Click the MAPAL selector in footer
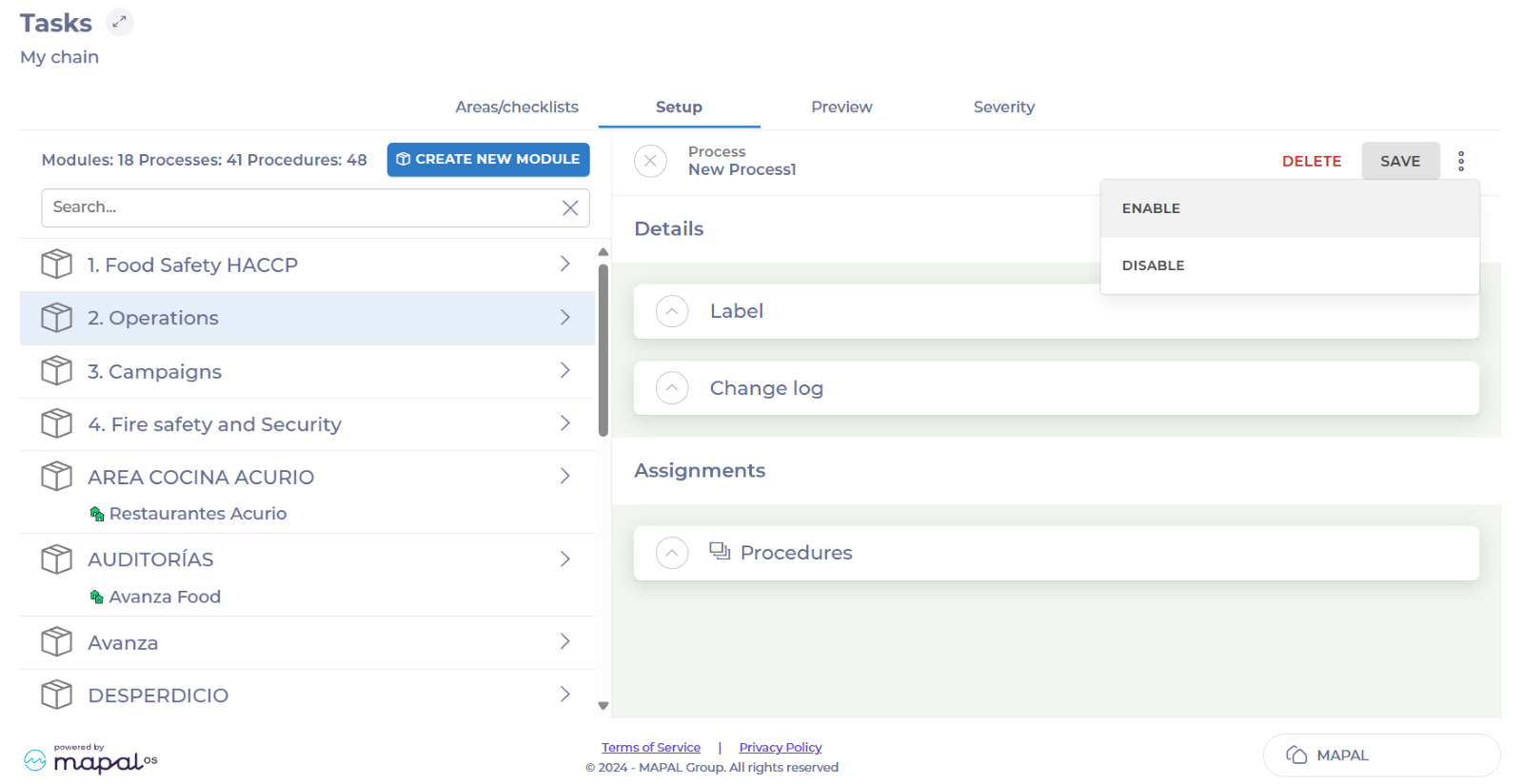 point(1381,755)
